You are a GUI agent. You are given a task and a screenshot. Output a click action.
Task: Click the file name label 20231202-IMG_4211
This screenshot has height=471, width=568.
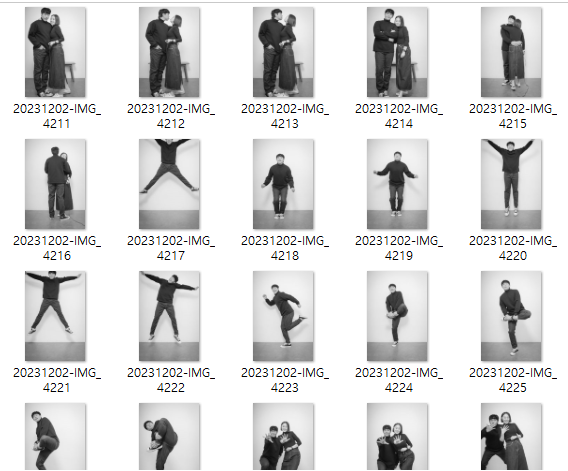coord(57,116)
